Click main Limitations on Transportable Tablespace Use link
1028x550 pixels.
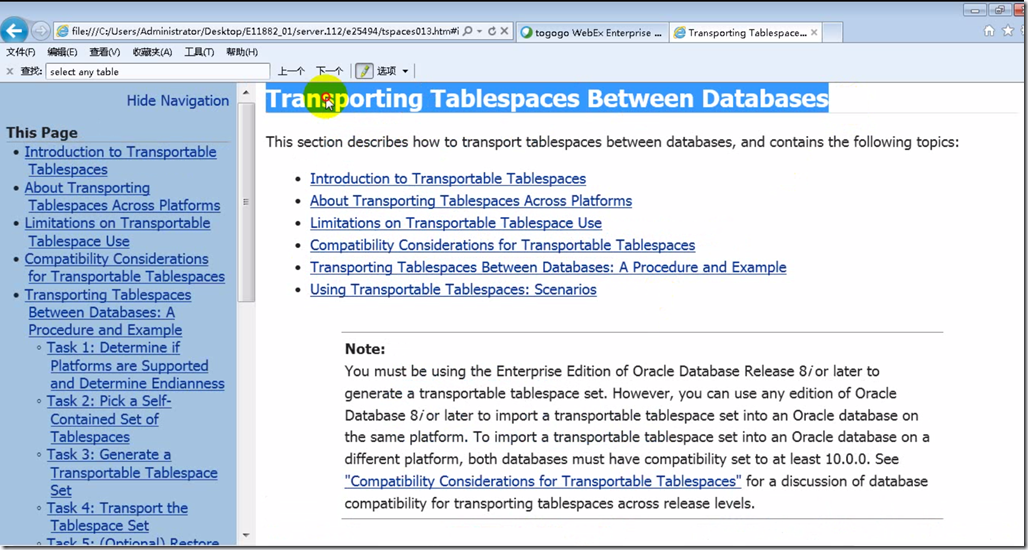tap(456, 223)
